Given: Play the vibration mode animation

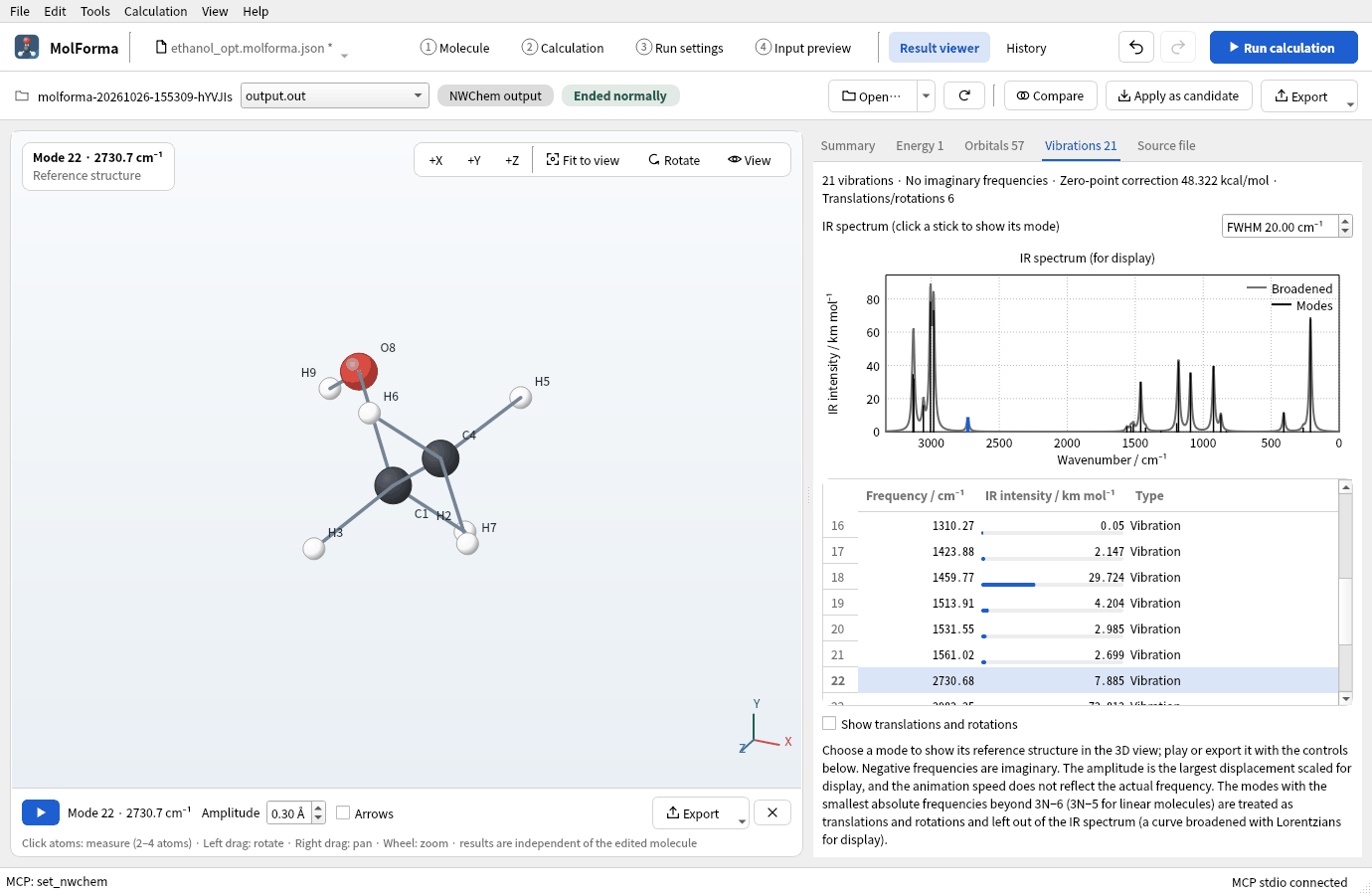Looking at the screenshot, I should [x=41, y=812].
